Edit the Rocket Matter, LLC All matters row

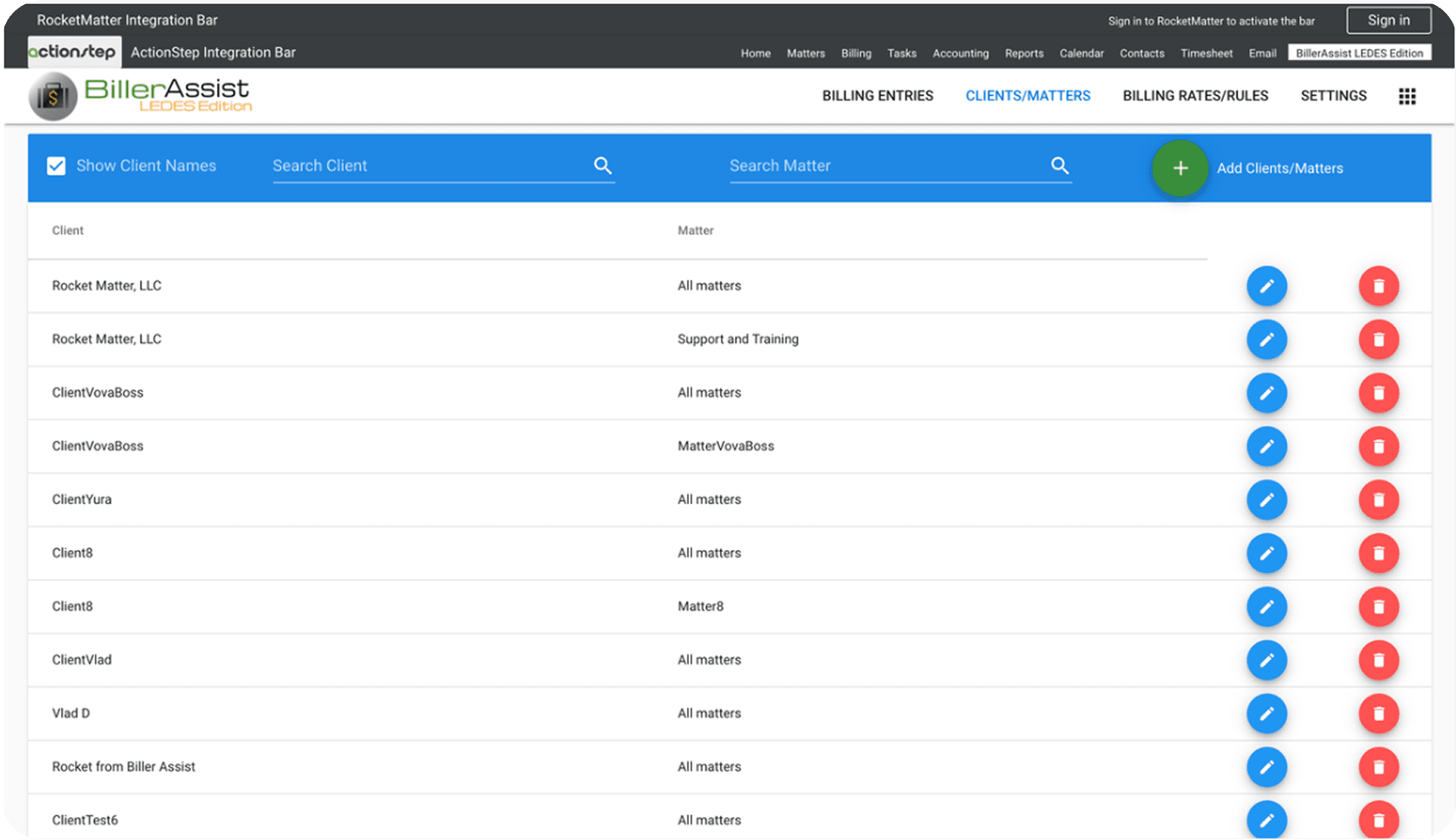point(1266,286)
